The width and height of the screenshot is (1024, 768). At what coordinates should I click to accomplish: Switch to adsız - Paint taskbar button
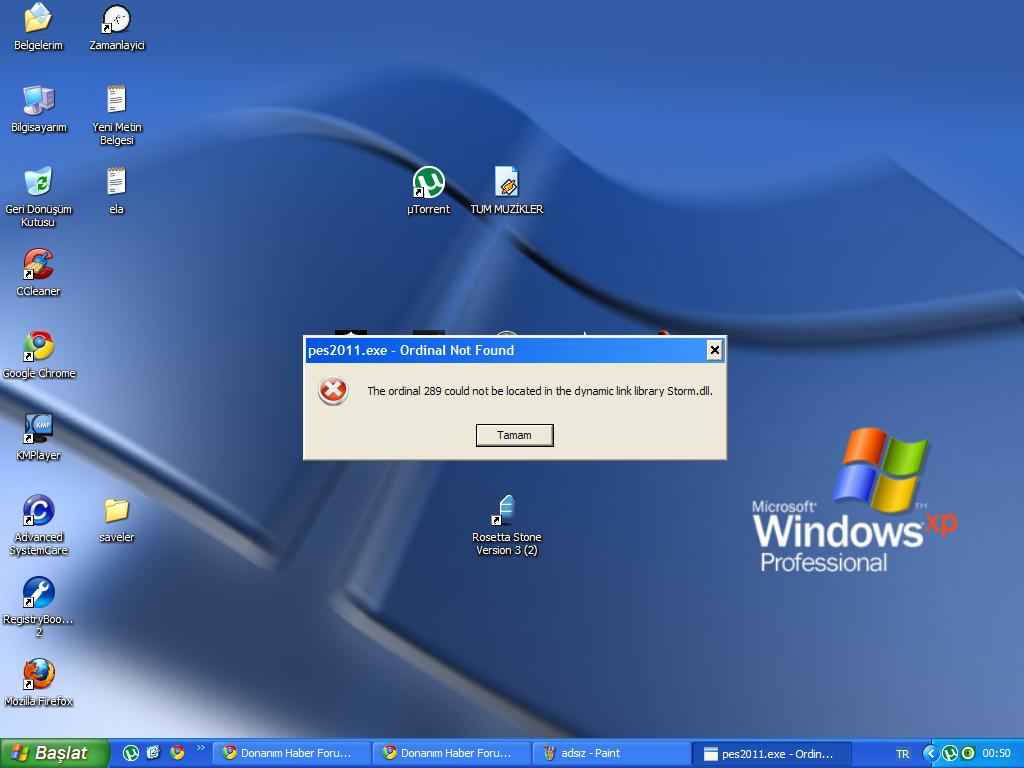click(x=612, y=753)
